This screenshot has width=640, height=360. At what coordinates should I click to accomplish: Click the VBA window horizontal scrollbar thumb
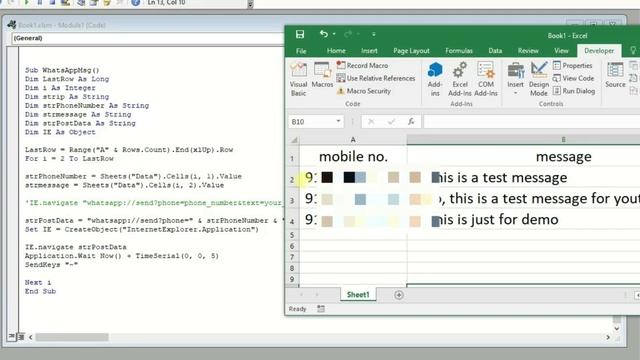click(72, 337)
